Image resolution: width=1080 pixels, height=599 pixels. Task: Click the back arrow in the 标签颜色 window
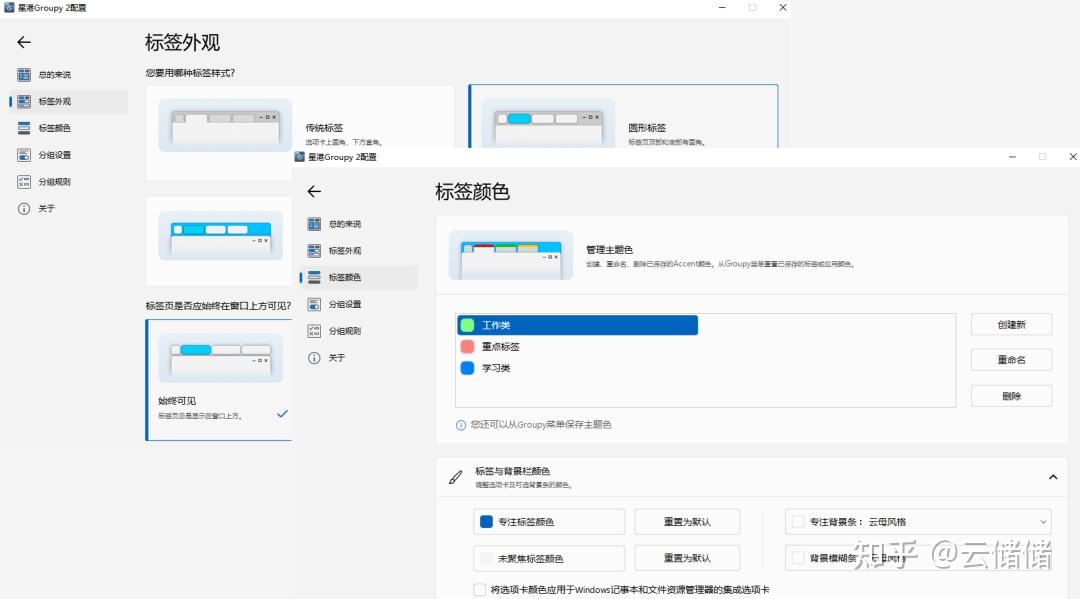[x=314, y=191]
